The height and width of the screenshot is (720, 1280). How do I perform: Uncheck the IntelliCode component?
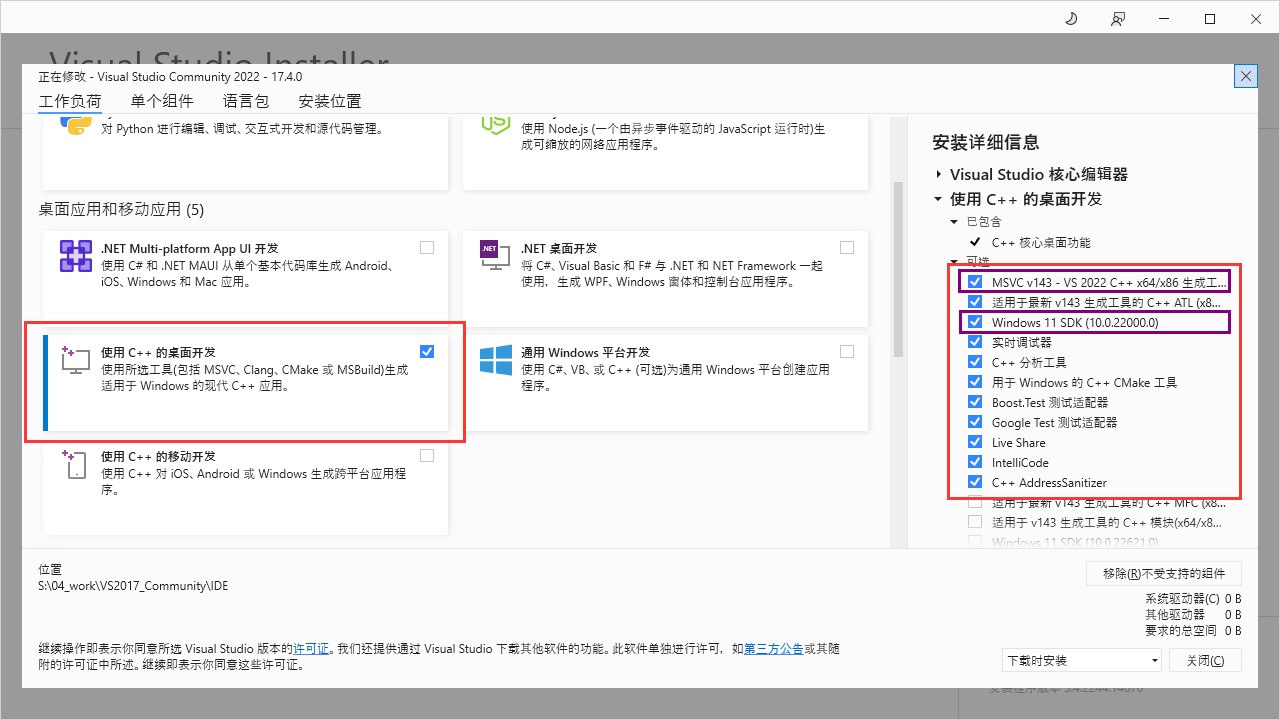tap(975, 462)
